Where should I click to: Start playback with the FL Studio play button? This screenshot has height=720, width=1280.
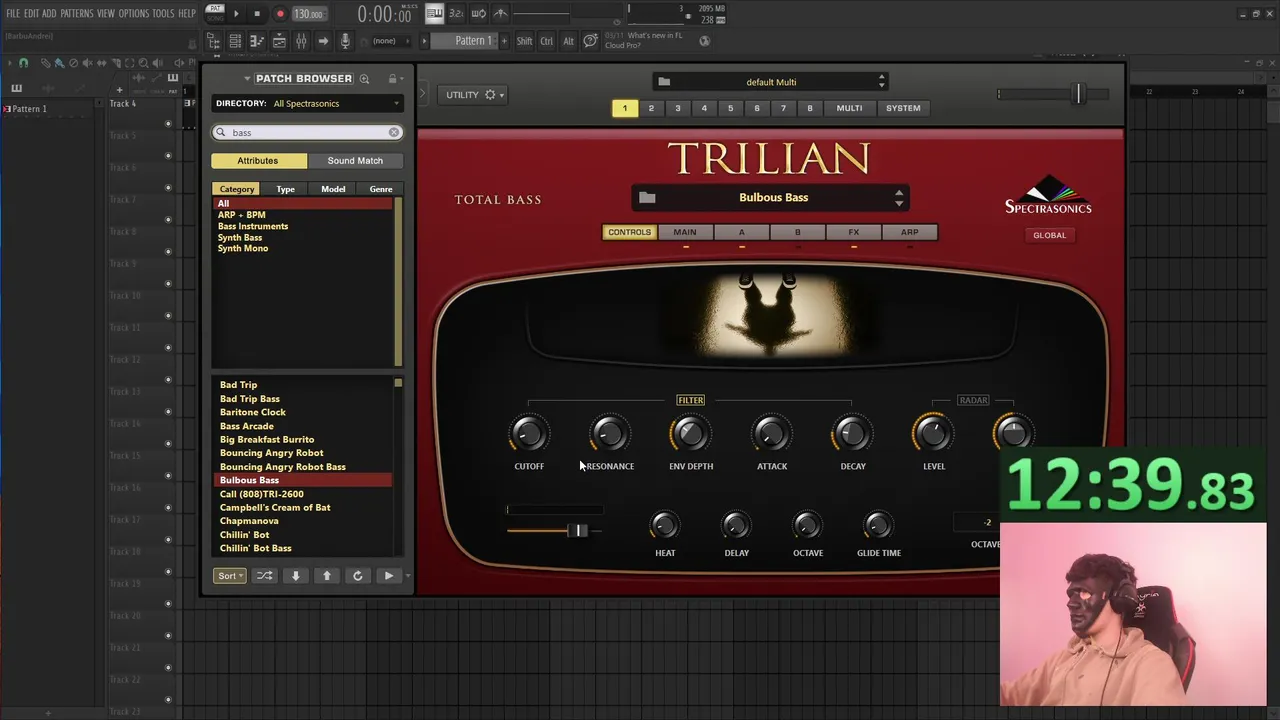coord(236,14)
